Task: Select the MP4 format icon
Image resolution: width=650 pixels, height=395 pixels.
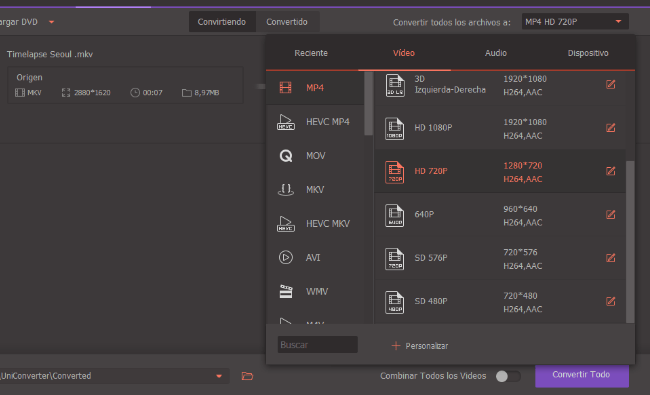Action: [285, 87]
